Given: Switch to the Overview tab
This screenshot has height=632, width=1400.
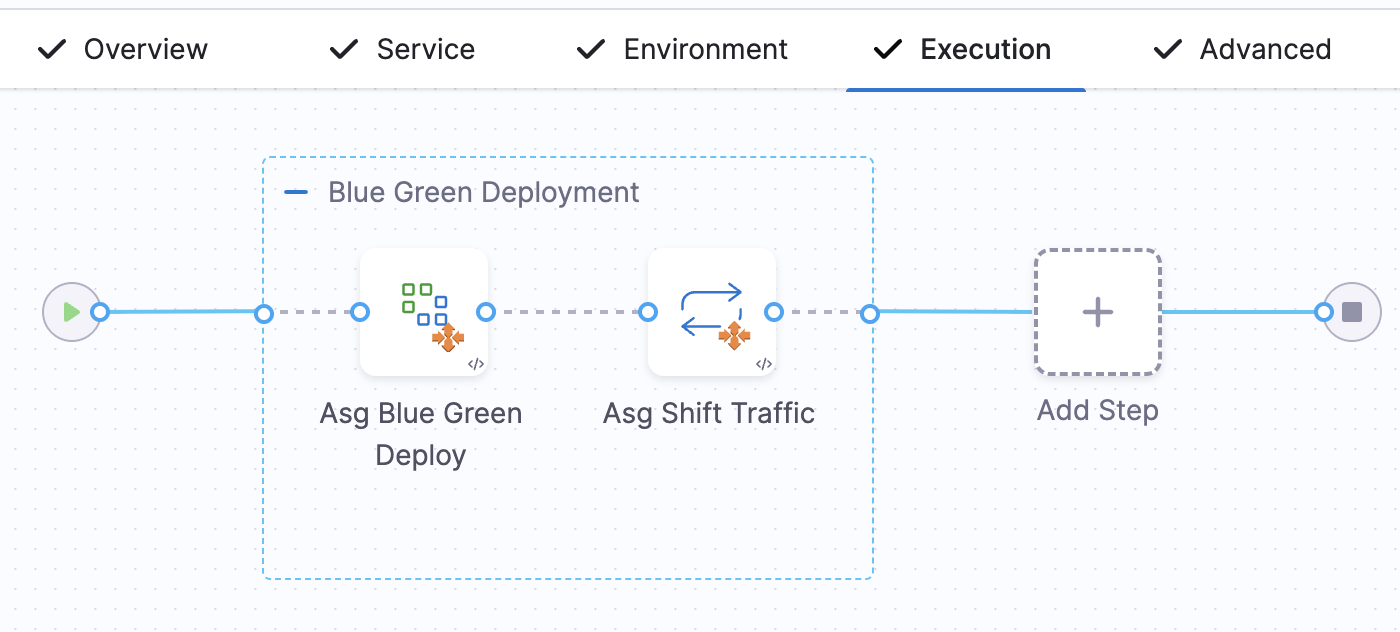Looking at the screenshot, I should coord(123,49).
